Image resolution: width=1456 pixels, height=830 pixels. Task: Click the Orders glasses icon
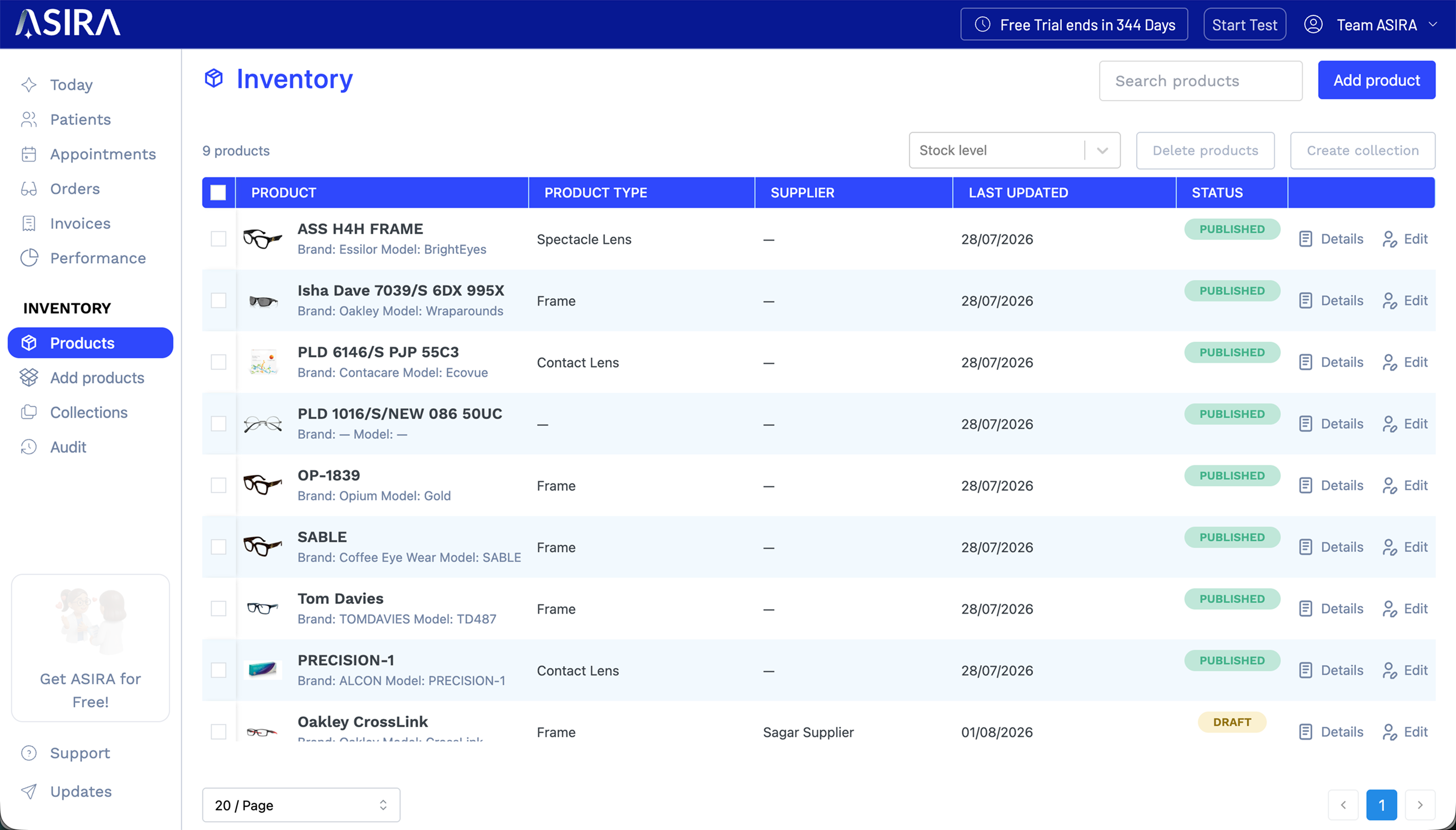click(29, 189)
